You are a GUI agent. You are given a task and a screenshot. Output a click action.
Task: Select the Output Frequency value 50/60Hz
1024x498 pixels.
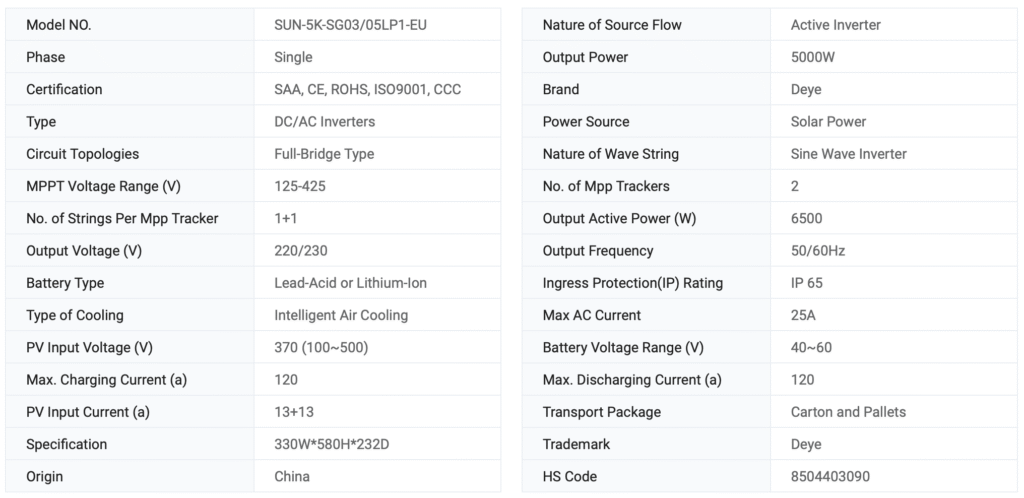(x=818, y=251)
